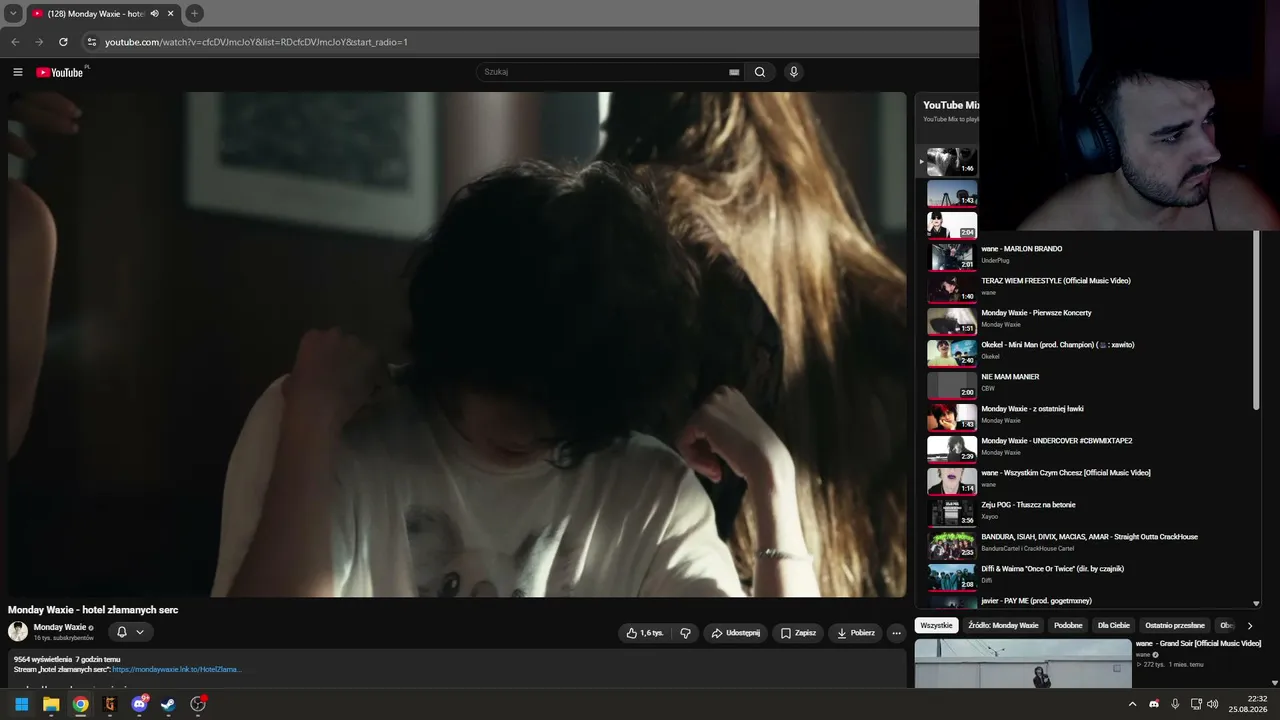The height and width of the screenshot is (720, 1280).
Task: Follow the mondaywaxie.lnk.to stream link
Action: (x=177, y=669)
